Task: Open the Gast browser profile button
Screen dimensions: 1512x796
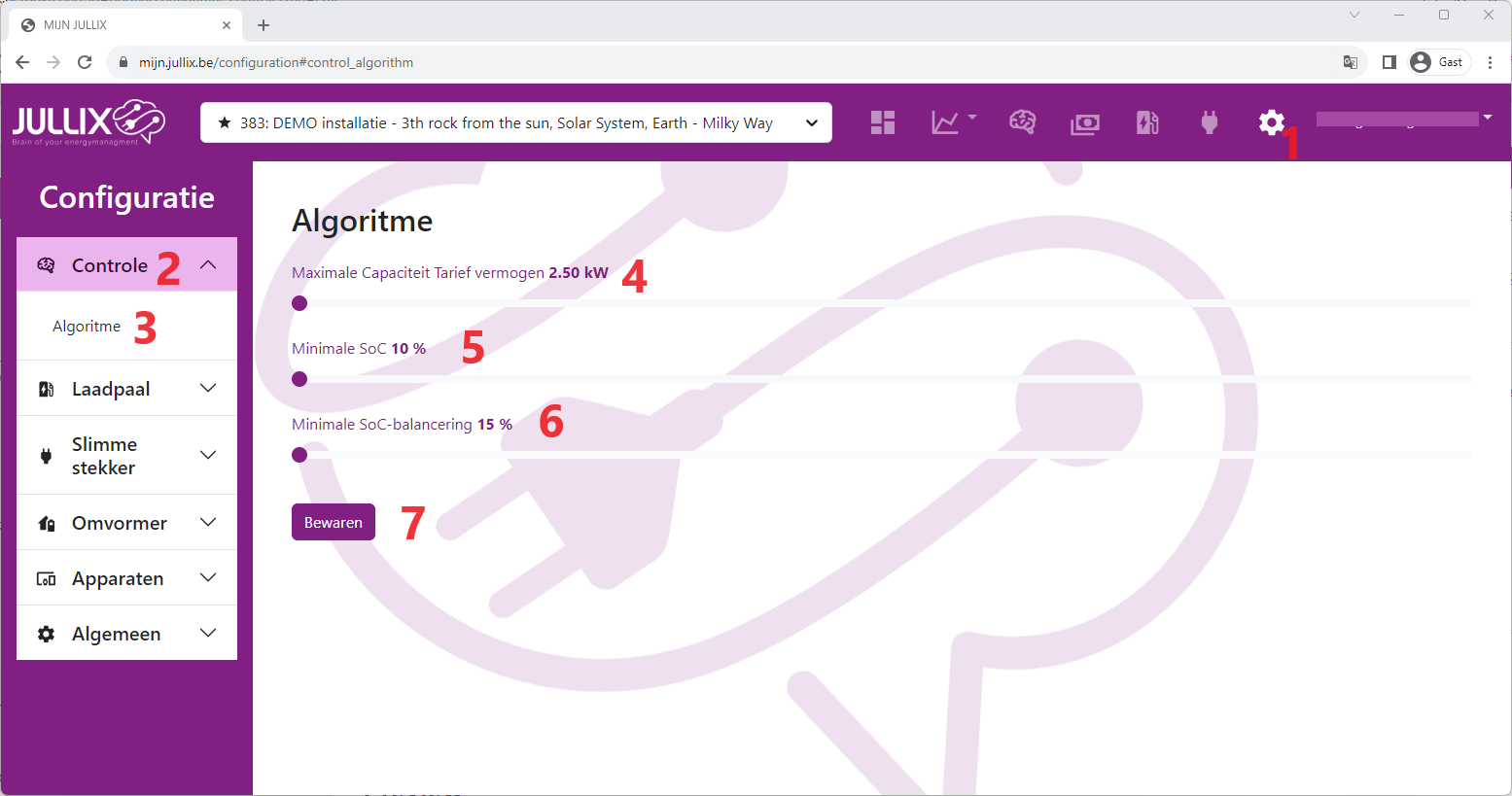Action: click(1438, 62)
